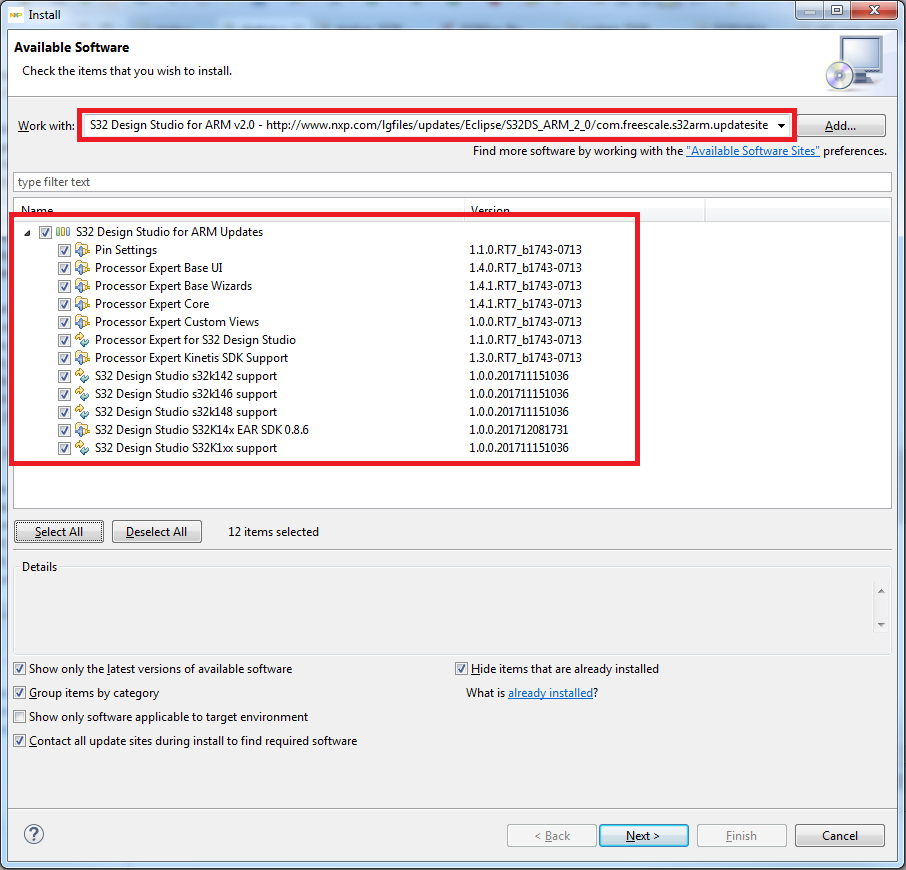
Task: Click the Details scrollbar down arrow
Action: [x=881, y=624]
